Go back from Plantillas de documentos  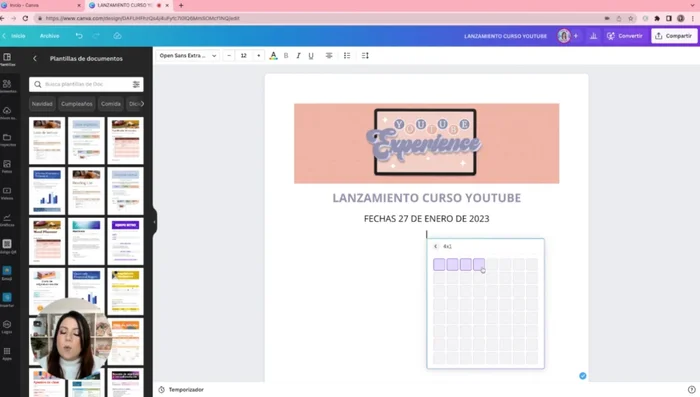click(35, 59)
